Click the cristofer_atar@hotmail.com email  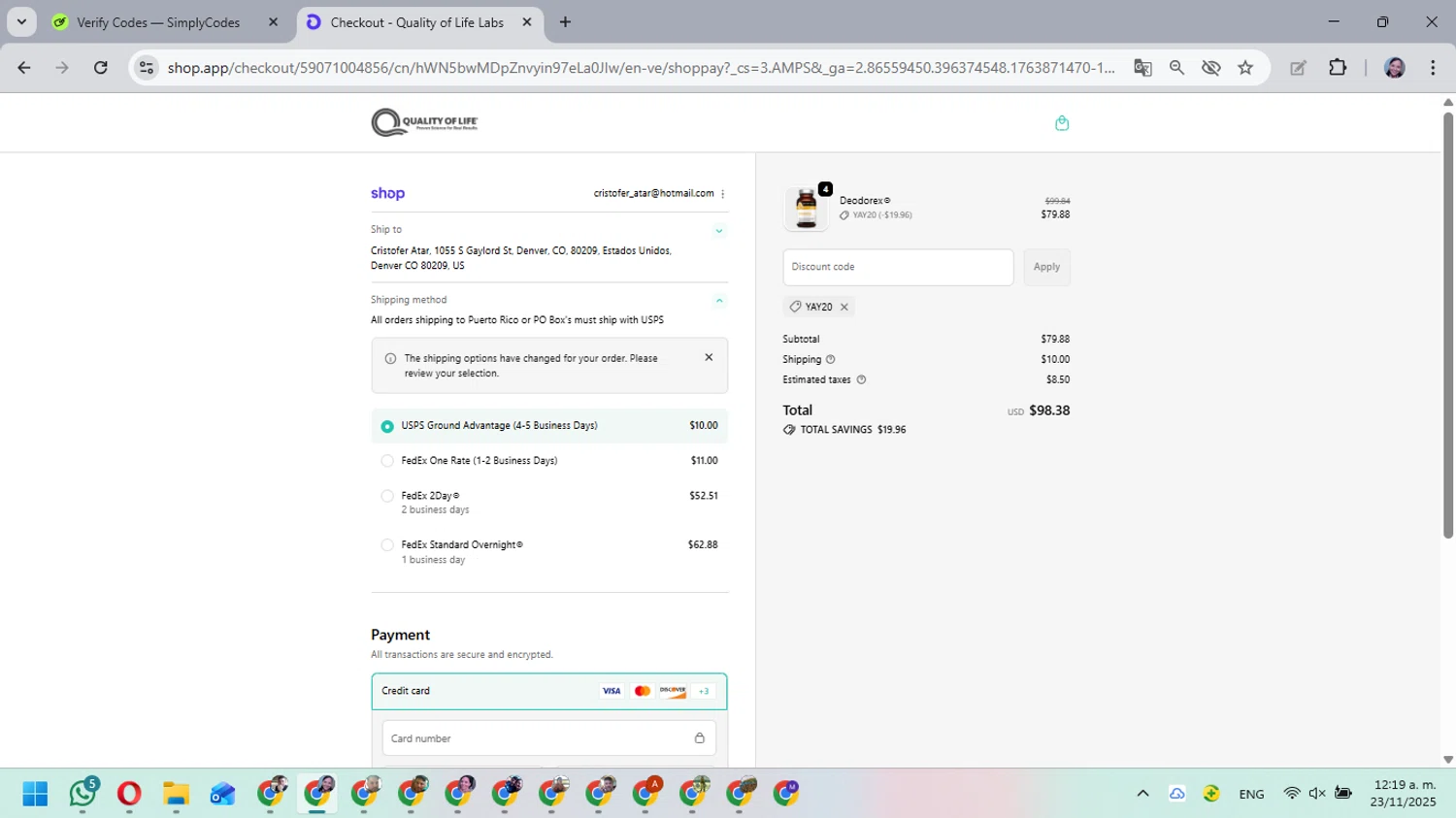pyautogui.click(x=653, y=194)
